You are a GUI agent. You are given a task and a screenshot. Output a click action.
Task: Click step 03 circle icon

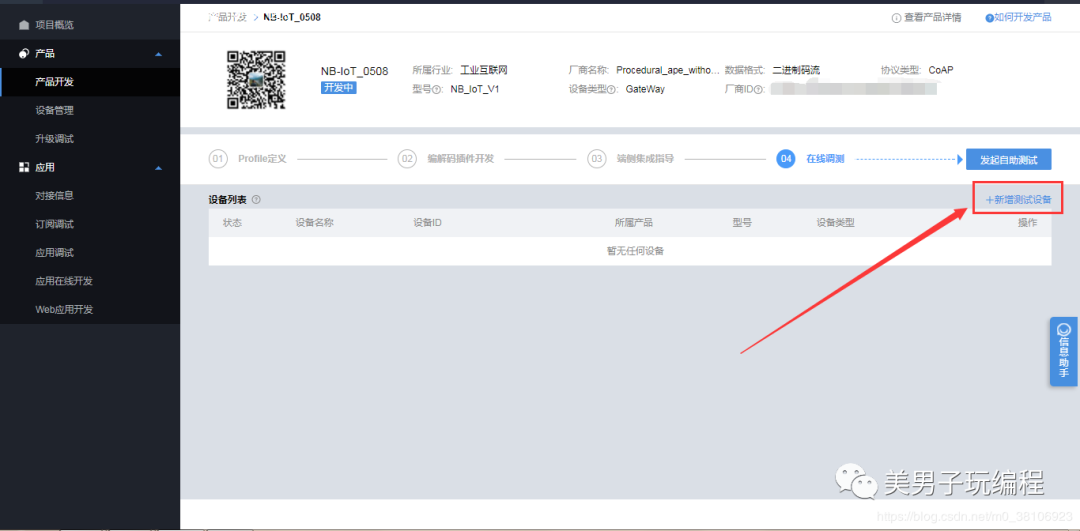596,159
